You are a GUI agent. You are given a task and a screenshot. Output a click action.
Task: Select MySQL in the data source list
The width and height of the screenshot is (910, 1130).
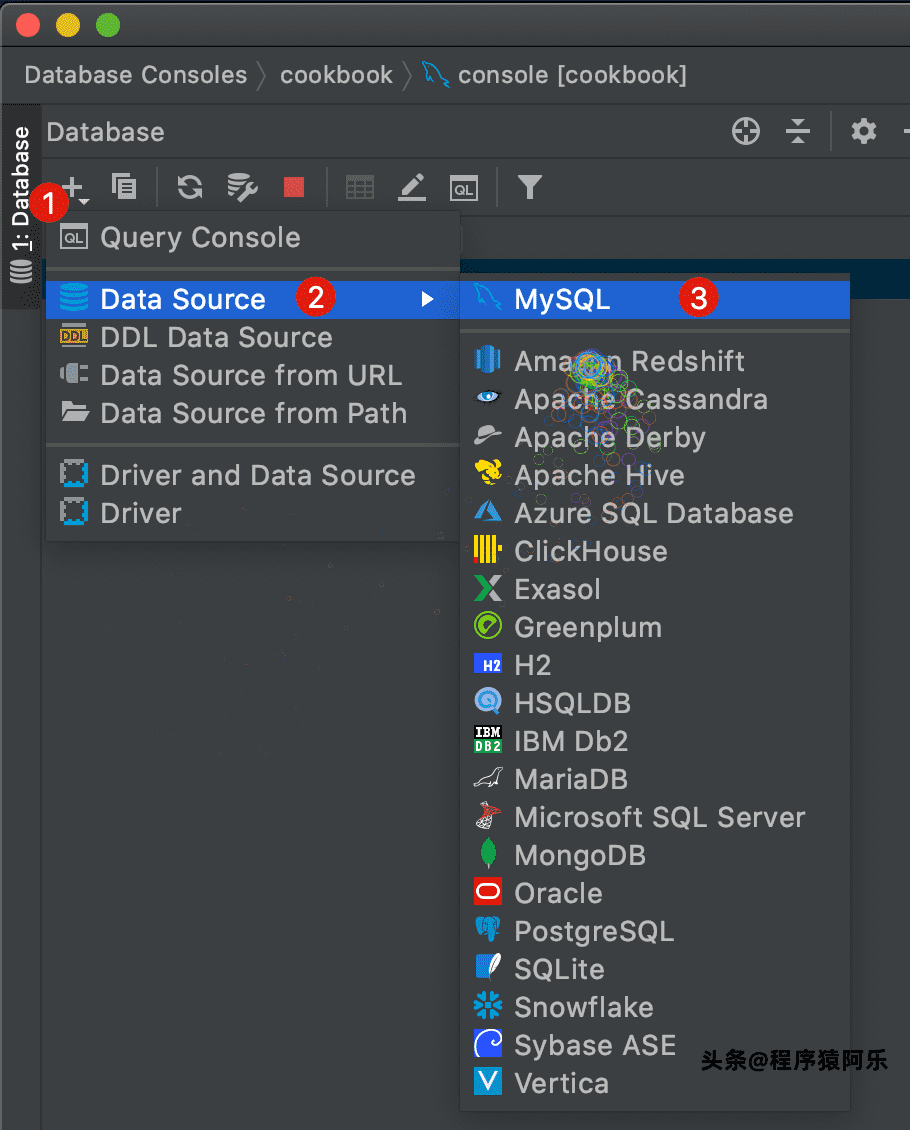[x=655, y=299]
